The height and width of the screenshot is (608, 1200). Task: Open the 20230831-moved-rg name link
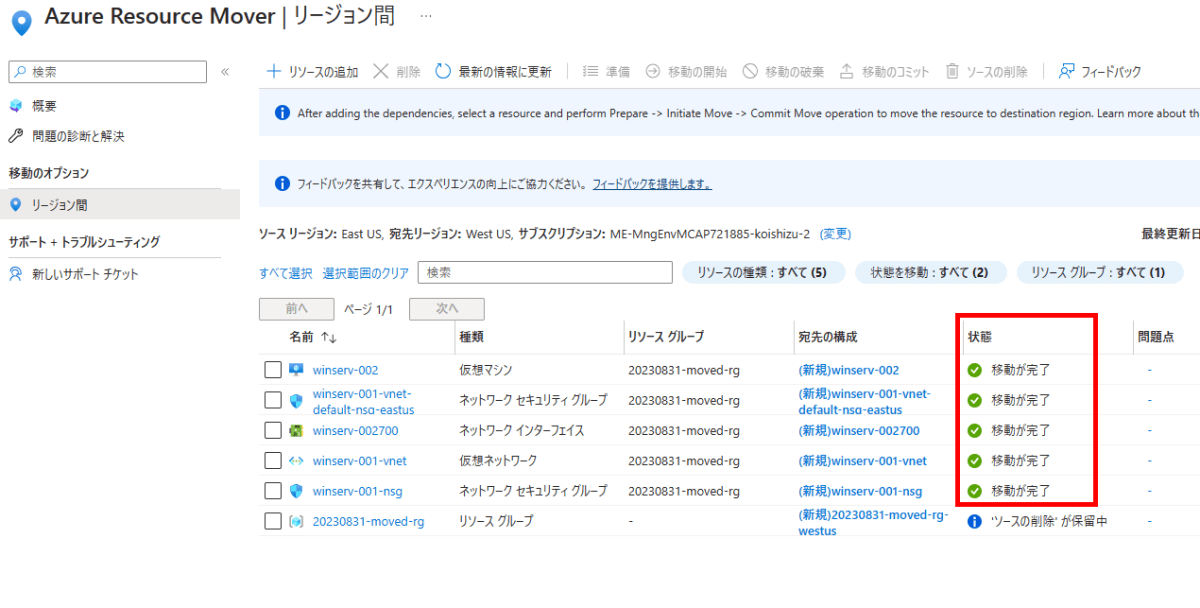point(368,521)
